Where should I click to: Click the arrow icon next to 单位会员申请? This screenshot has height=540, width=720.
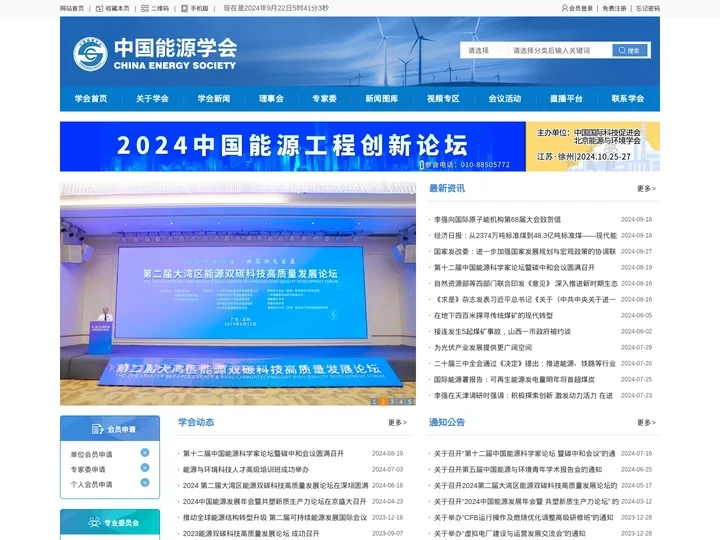pos(145,453)
